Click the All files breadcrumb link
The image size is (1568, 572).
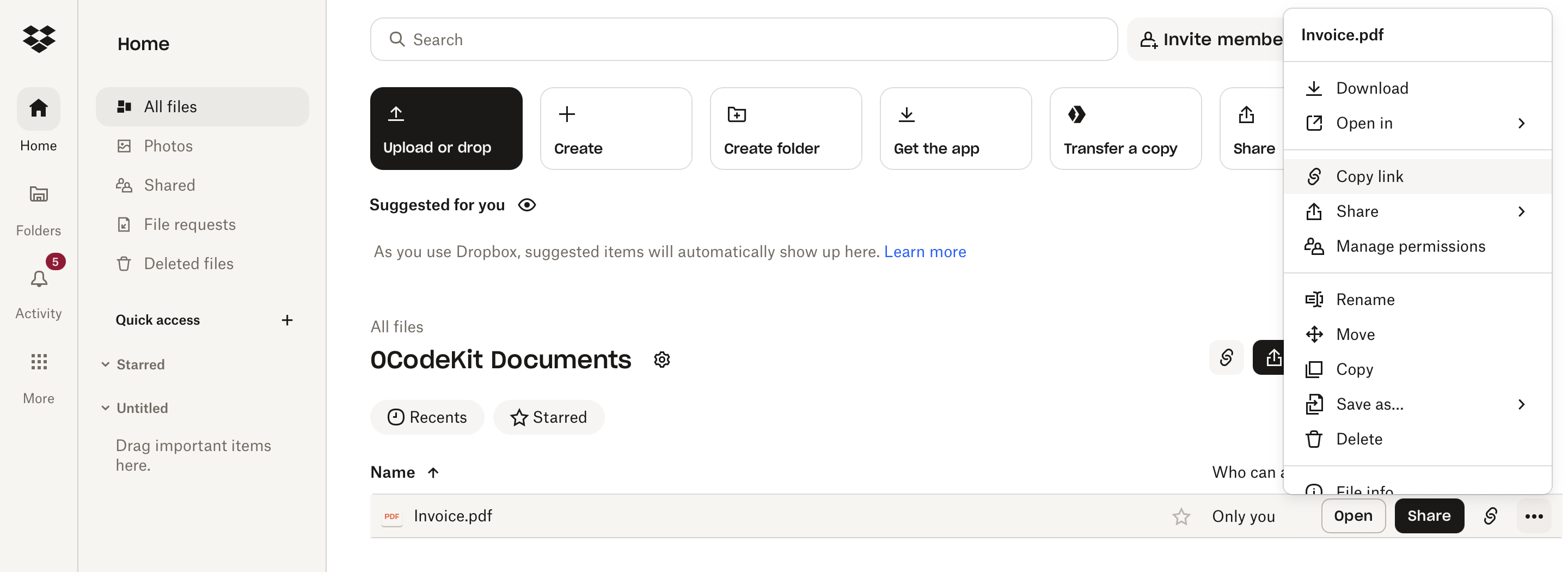point(397,327)
